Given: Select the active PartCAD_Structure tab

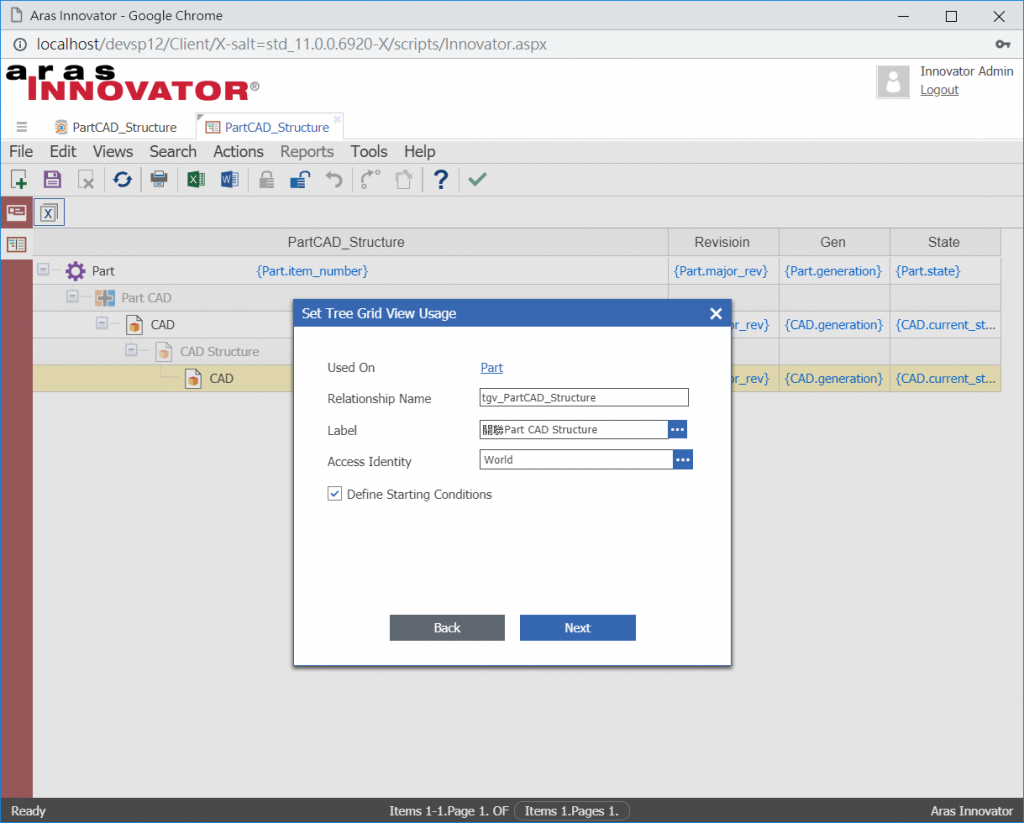Looking at the screenshot, I should (x=269, y=127).
